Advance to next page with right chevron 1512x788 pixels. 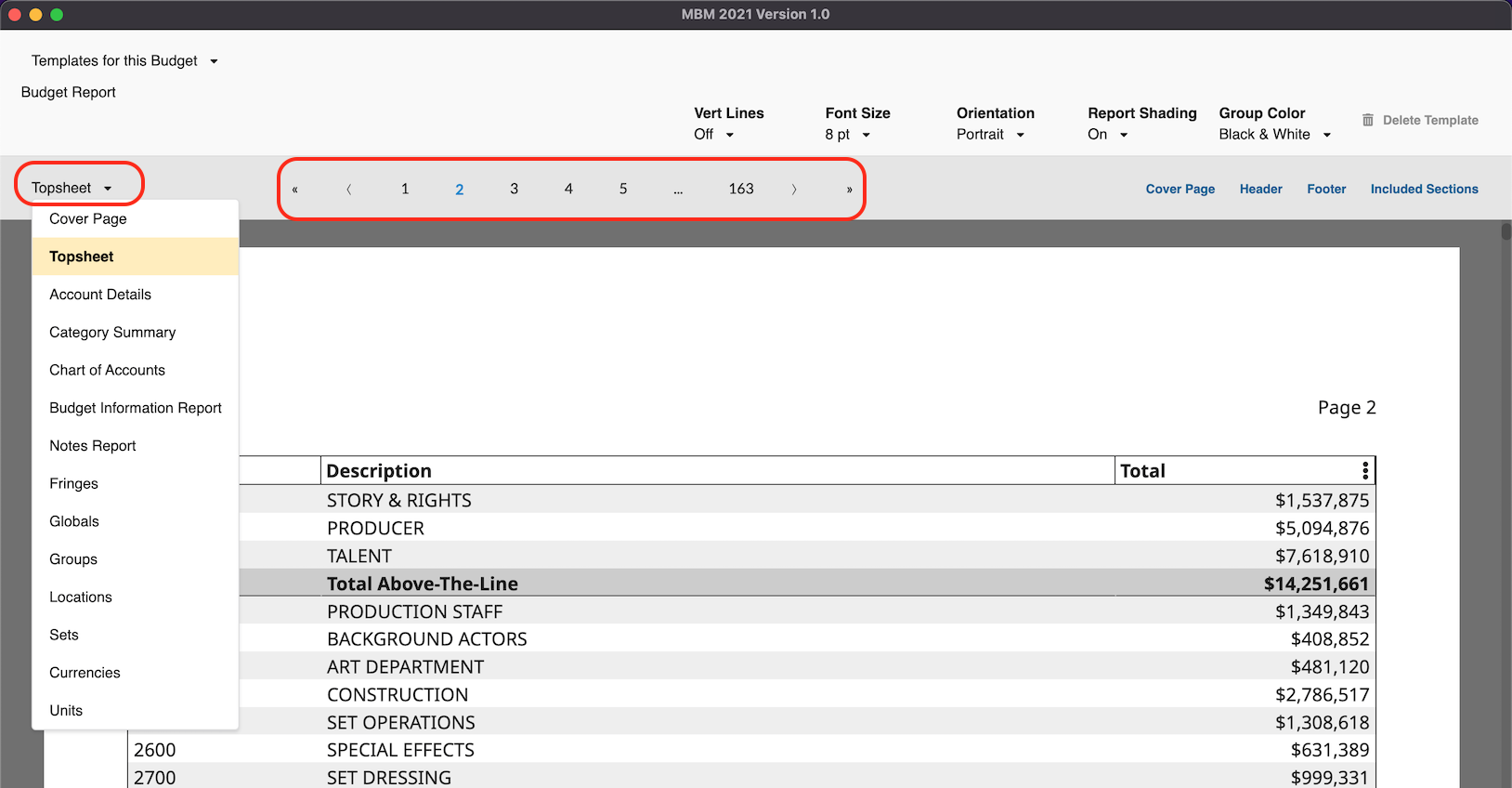(x=794, y=190)
